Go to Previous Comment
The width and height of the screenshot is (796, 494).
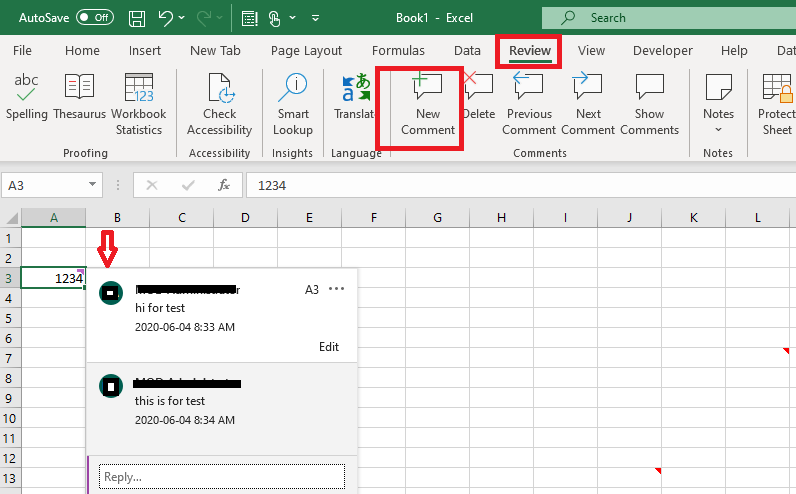pyautogui.click(x=529, y=104)
